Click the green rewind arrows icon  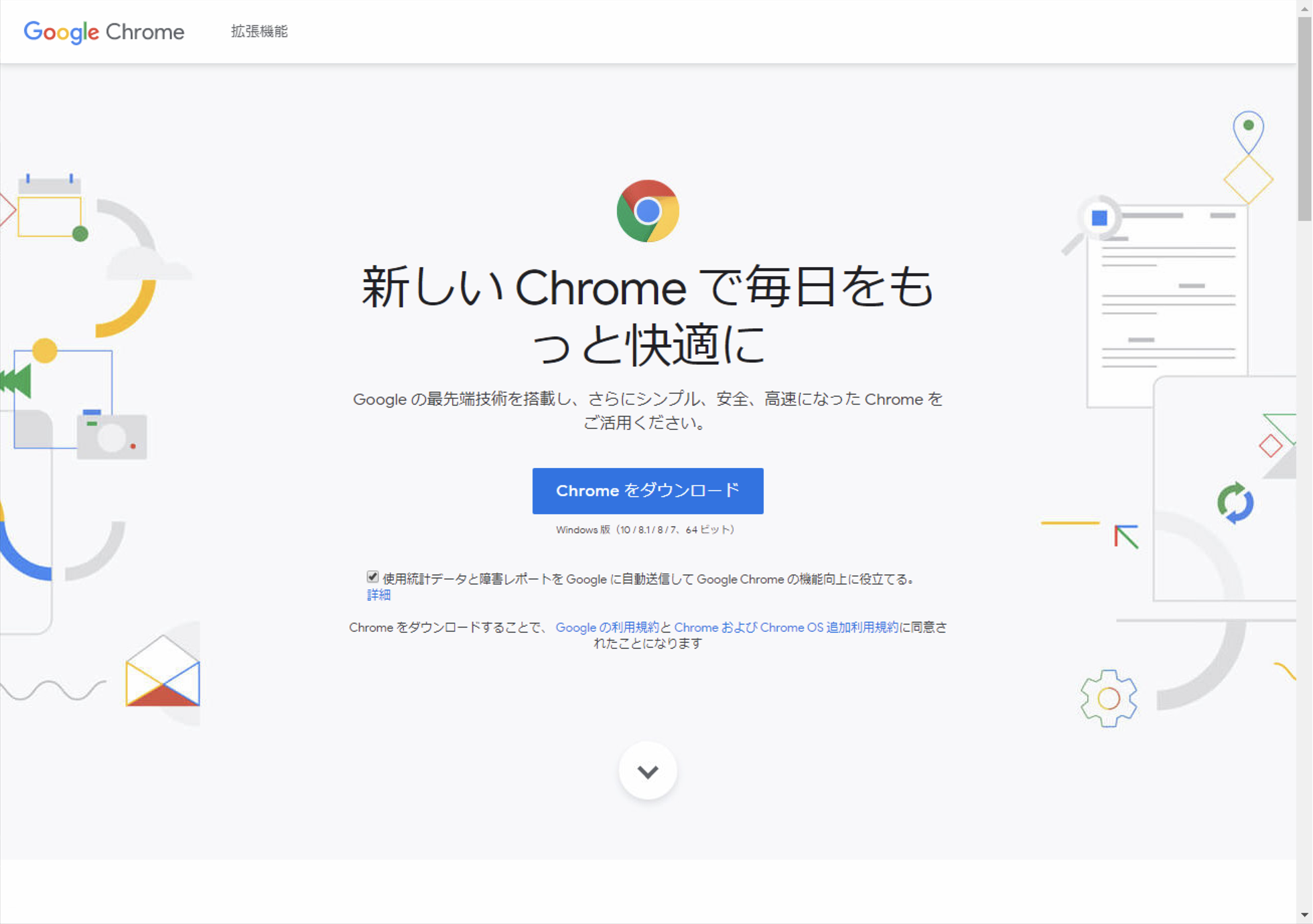click(x=16, y=380)
